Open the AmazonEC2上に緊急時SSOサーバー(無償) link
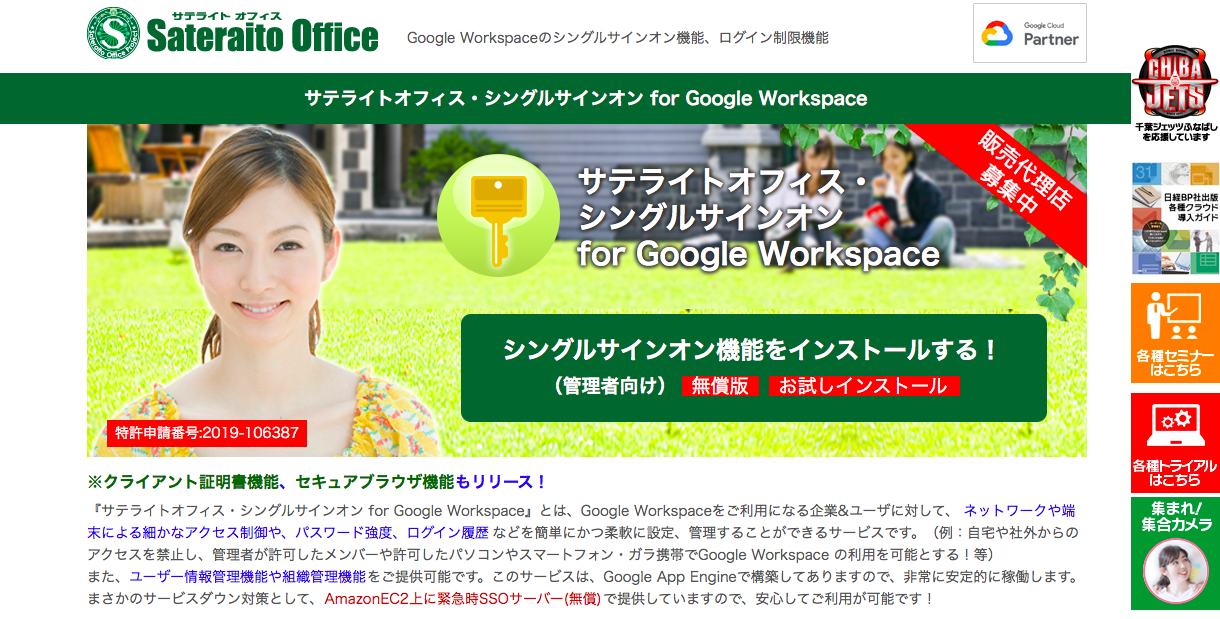This screenshot has height=619, width=1220. [463, 599]
